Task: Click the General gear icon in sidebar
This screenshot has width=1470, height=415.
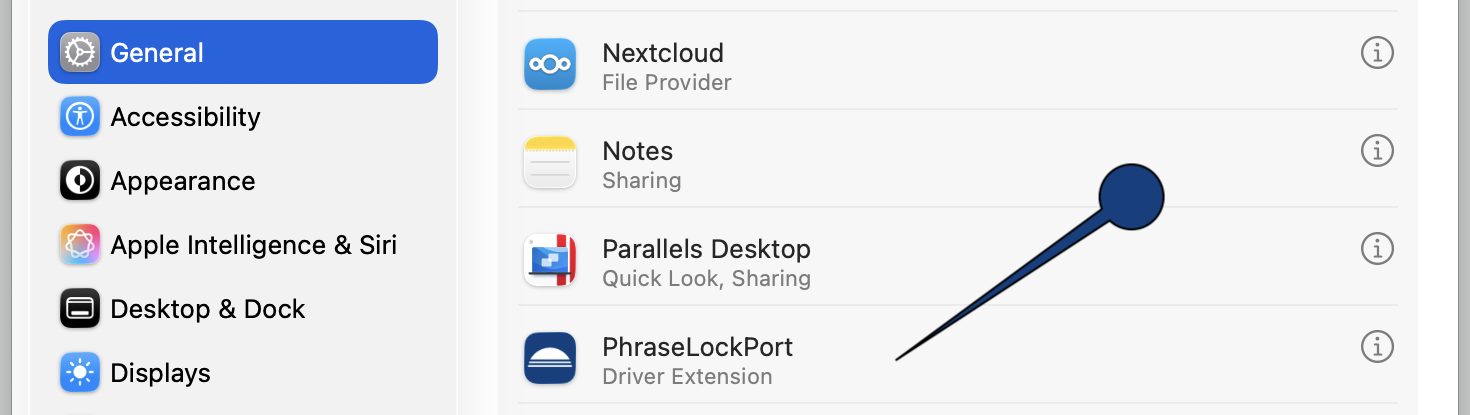Action: 80,52
